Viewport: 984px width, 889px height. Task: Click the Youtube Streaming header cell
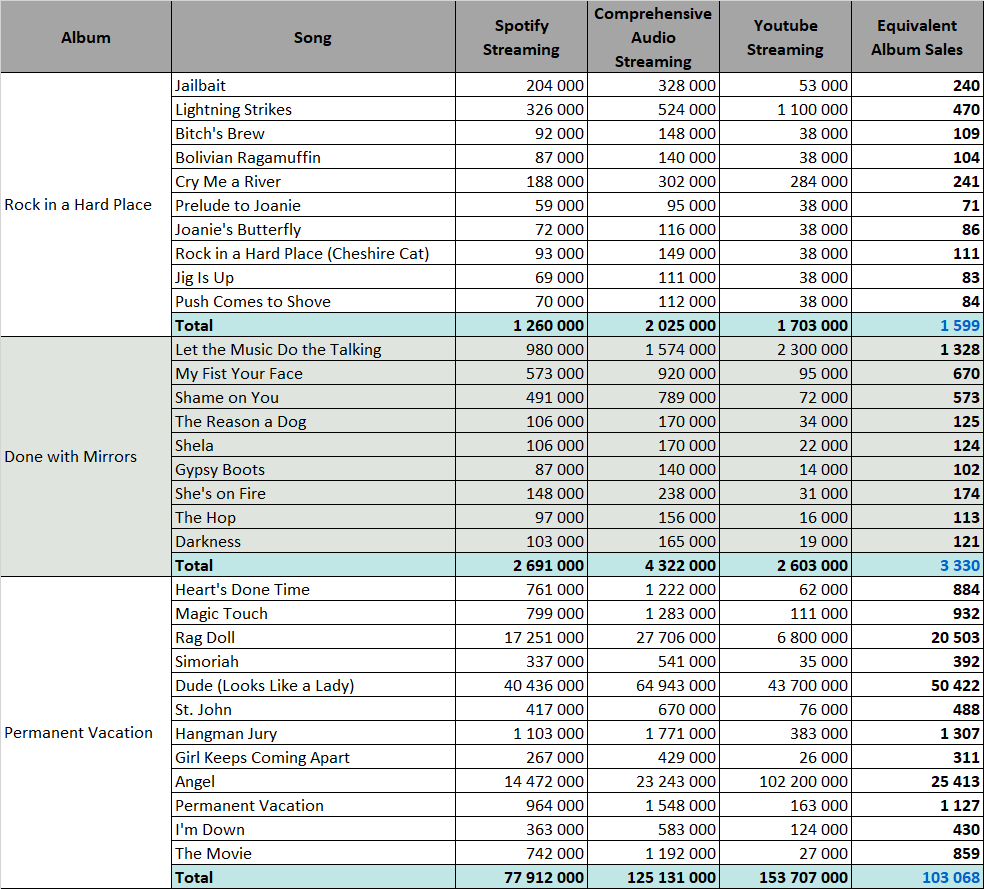tap(785, 37)
